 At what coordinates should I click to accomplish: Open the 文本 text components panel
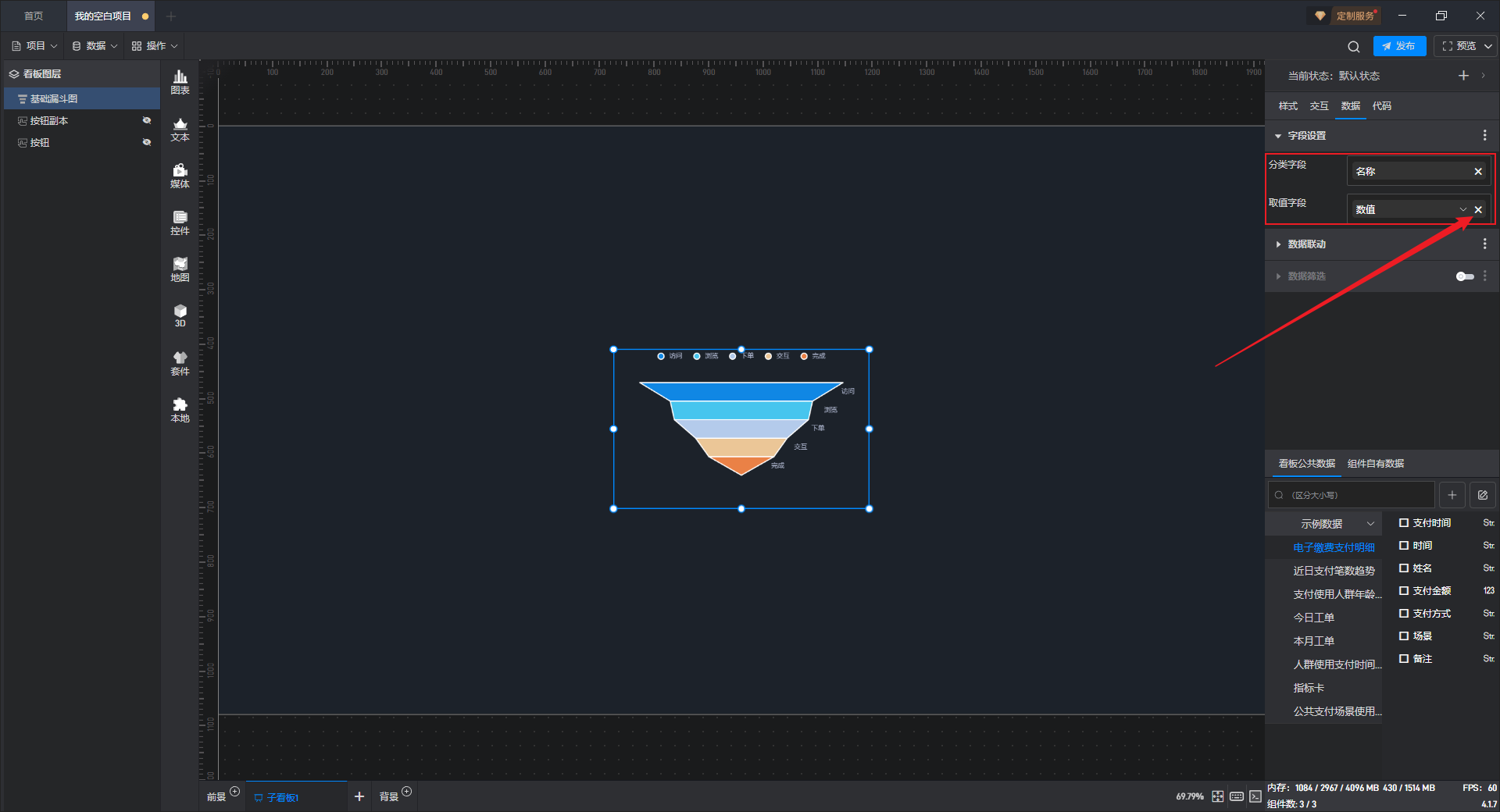pyautogui.click(x=180, y=129)
